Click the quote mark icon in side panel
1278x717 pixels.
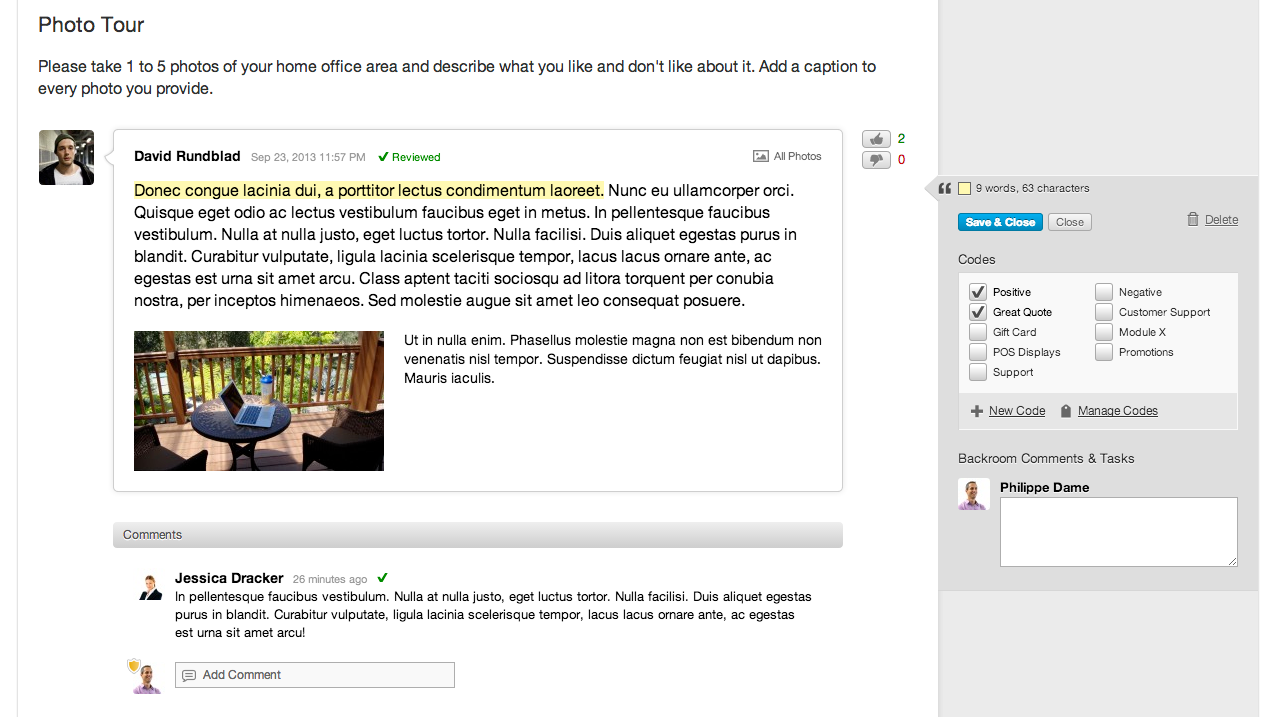945,188
